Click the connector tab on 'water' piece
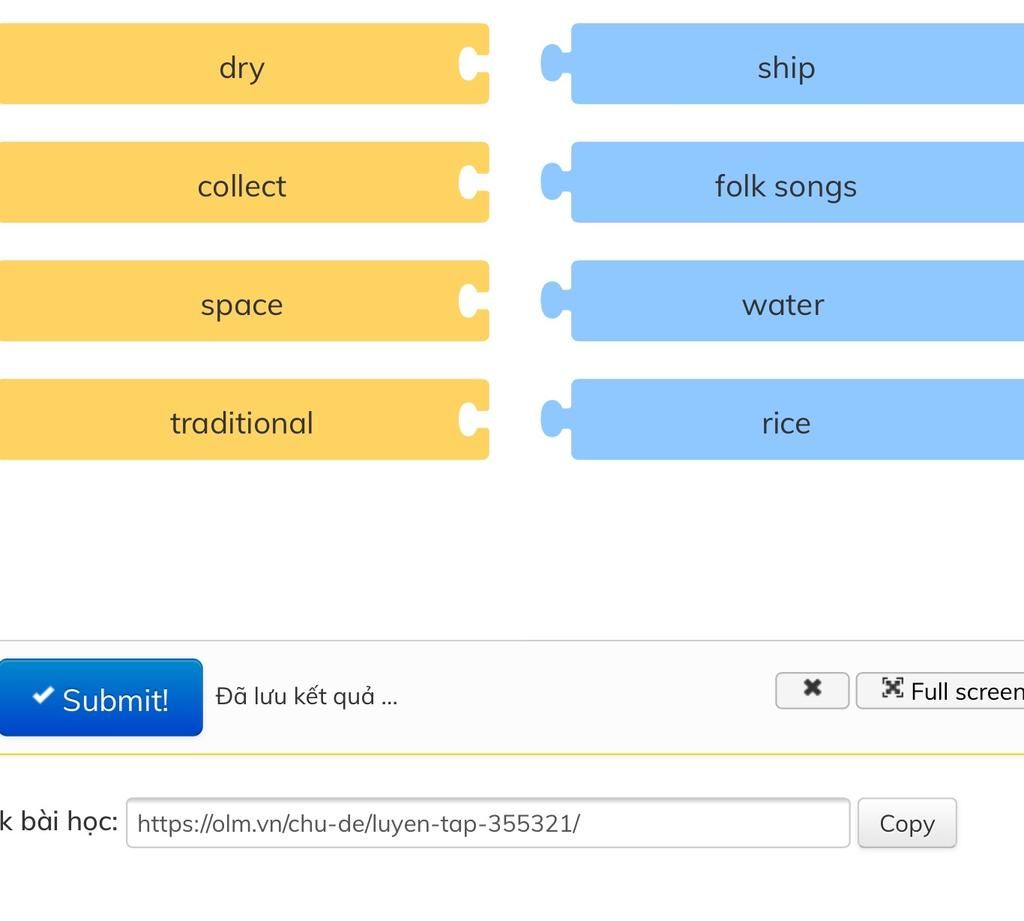The image size is (1024, 921). click(554, 301)
